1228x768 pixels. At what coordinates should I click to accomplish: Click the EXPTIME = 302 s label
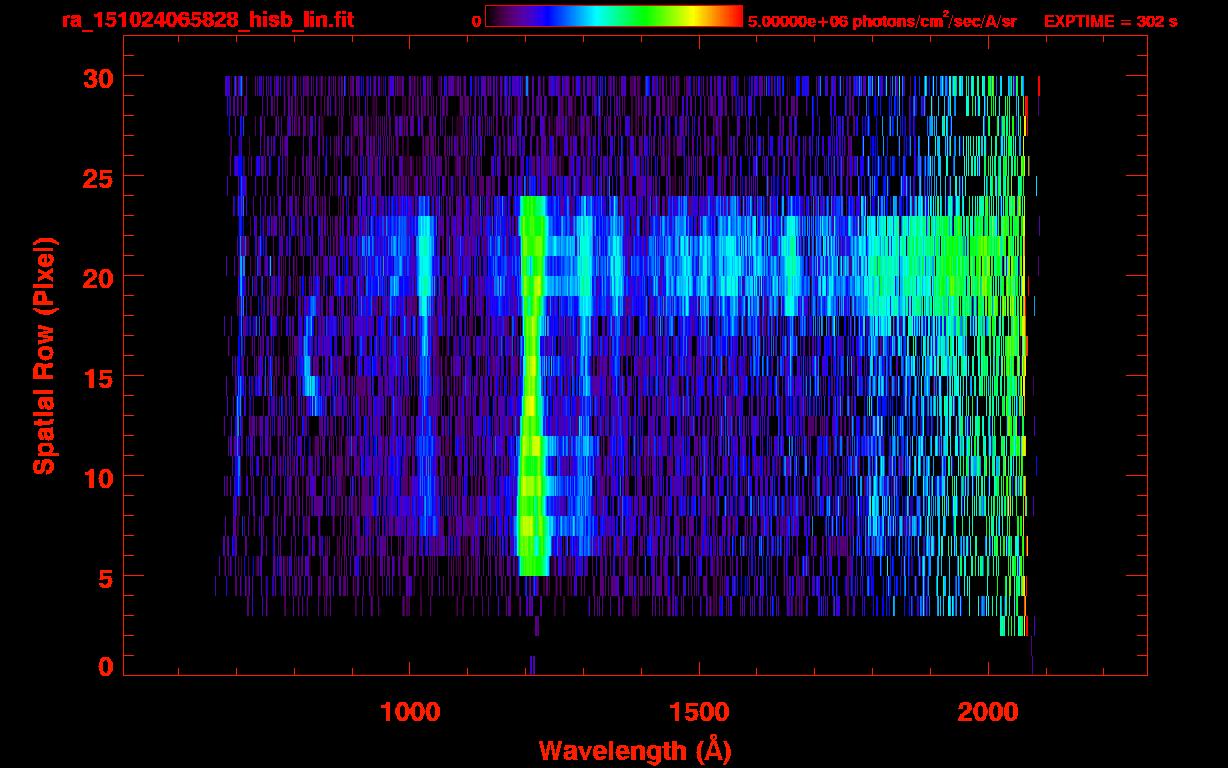(1110, 21)
